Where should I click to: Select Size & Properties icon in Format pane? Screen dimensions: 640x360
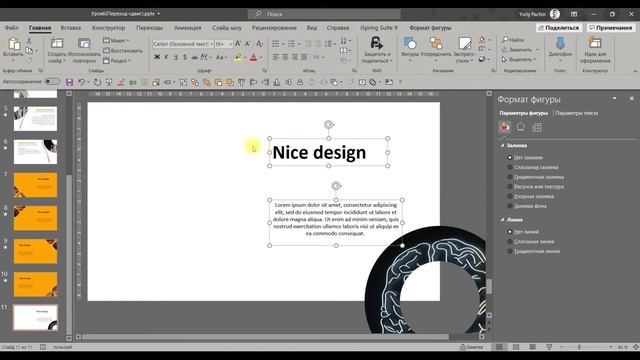[537, 127]
